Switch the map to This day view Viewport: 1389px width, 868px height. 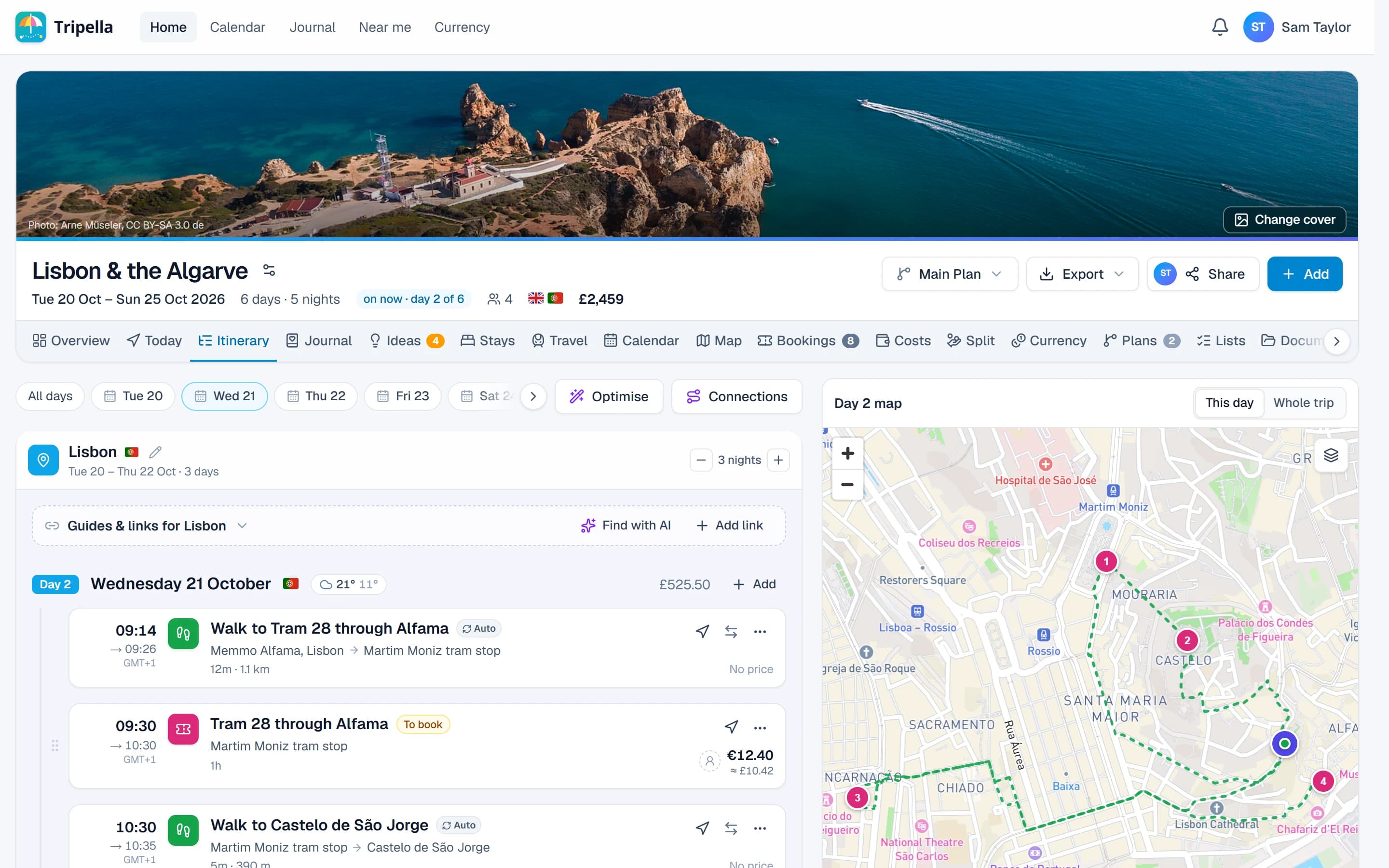(x=1229, y=403)
